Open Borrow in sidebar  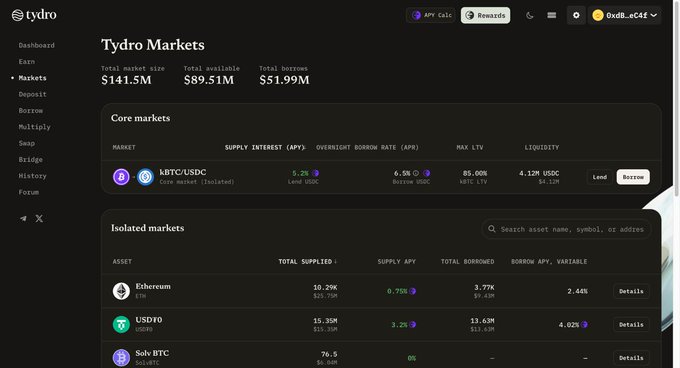(x=30, y=111)
